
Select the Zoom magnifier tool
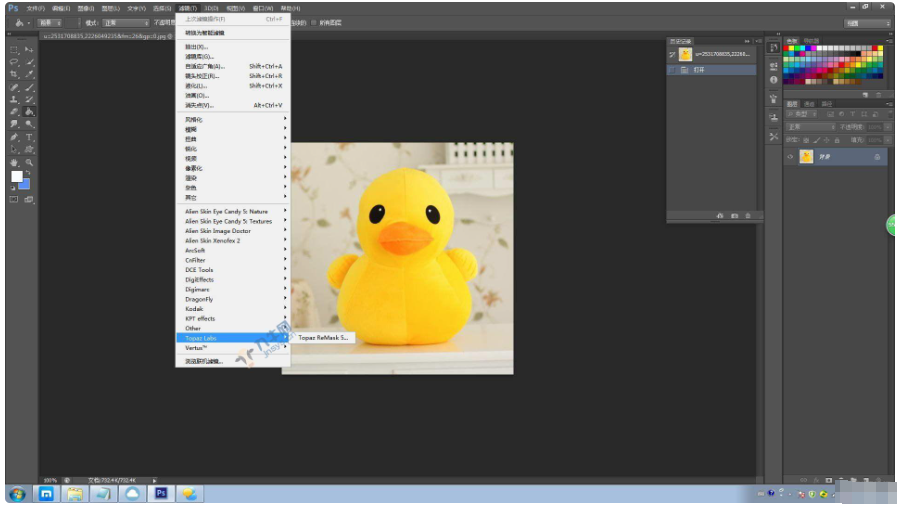tap(29, 162)
